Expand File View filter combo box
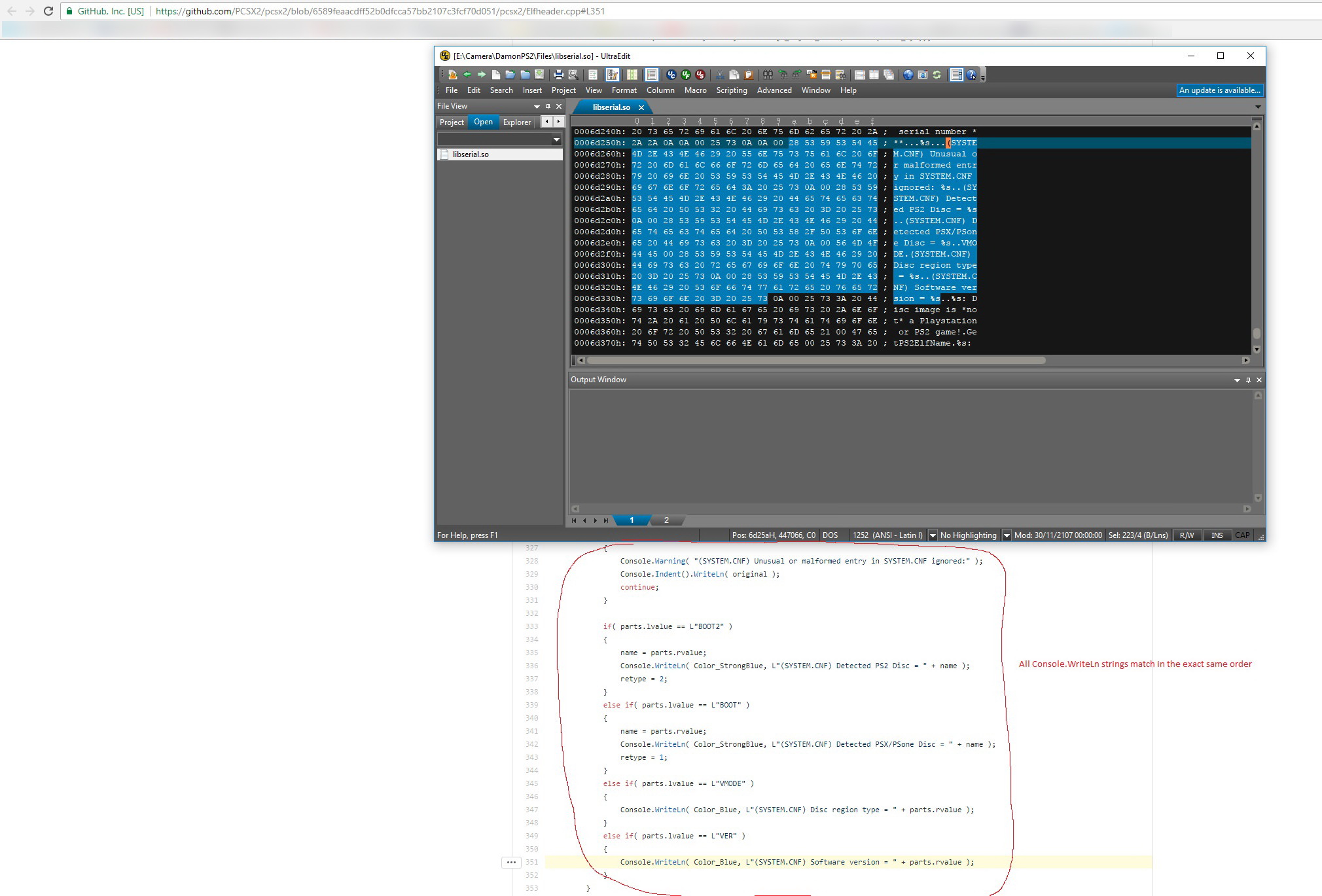The image size is (1322, 896). pos(556,139)
